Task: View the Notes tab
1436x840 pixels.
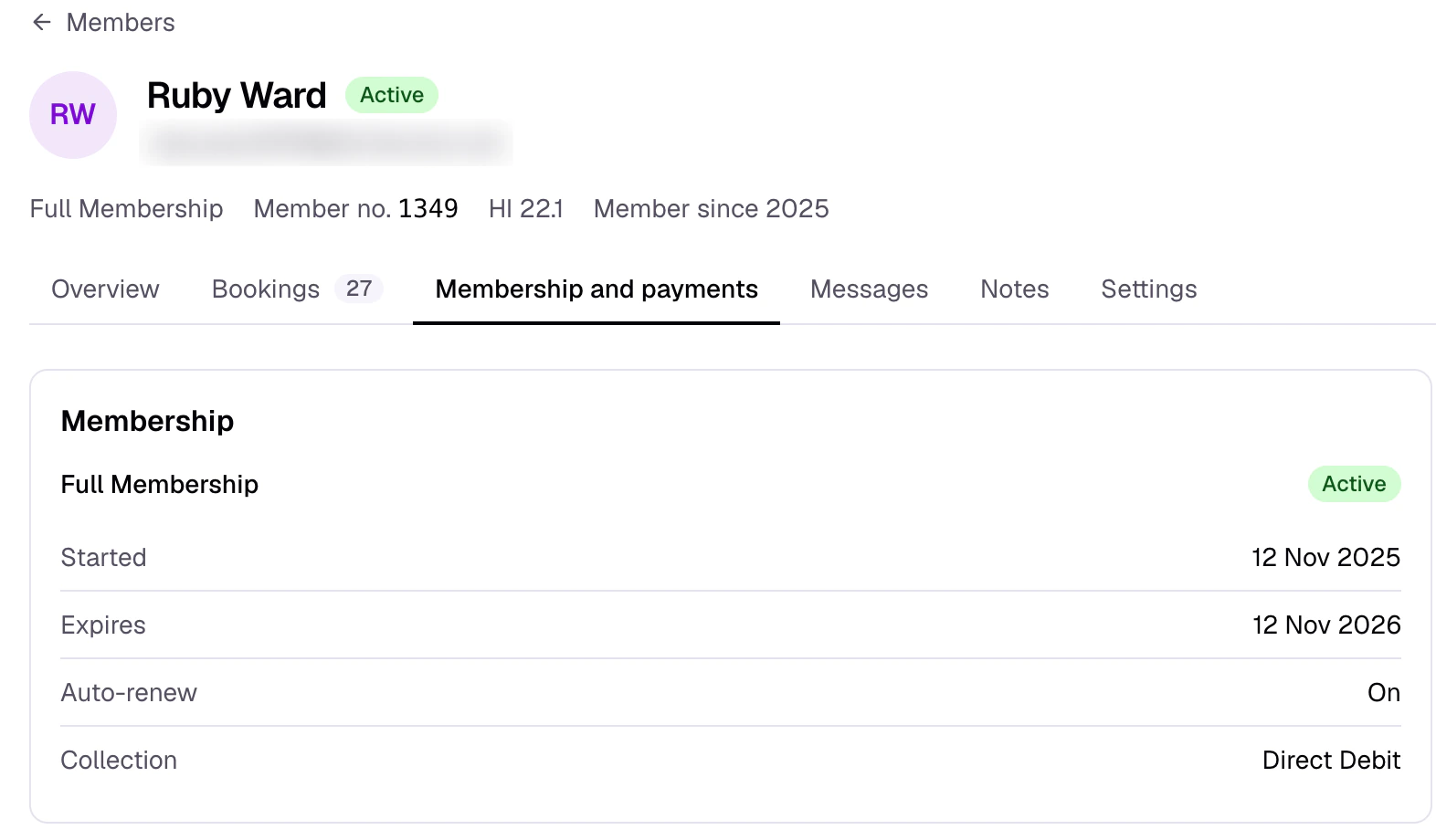Action: 1014,289
